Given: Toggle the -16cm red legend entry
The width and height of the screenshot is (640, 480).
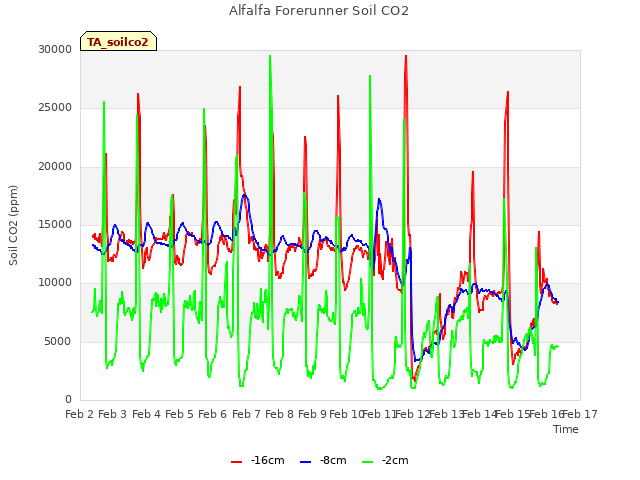Looking at the screenshot, I should point(258,460).
